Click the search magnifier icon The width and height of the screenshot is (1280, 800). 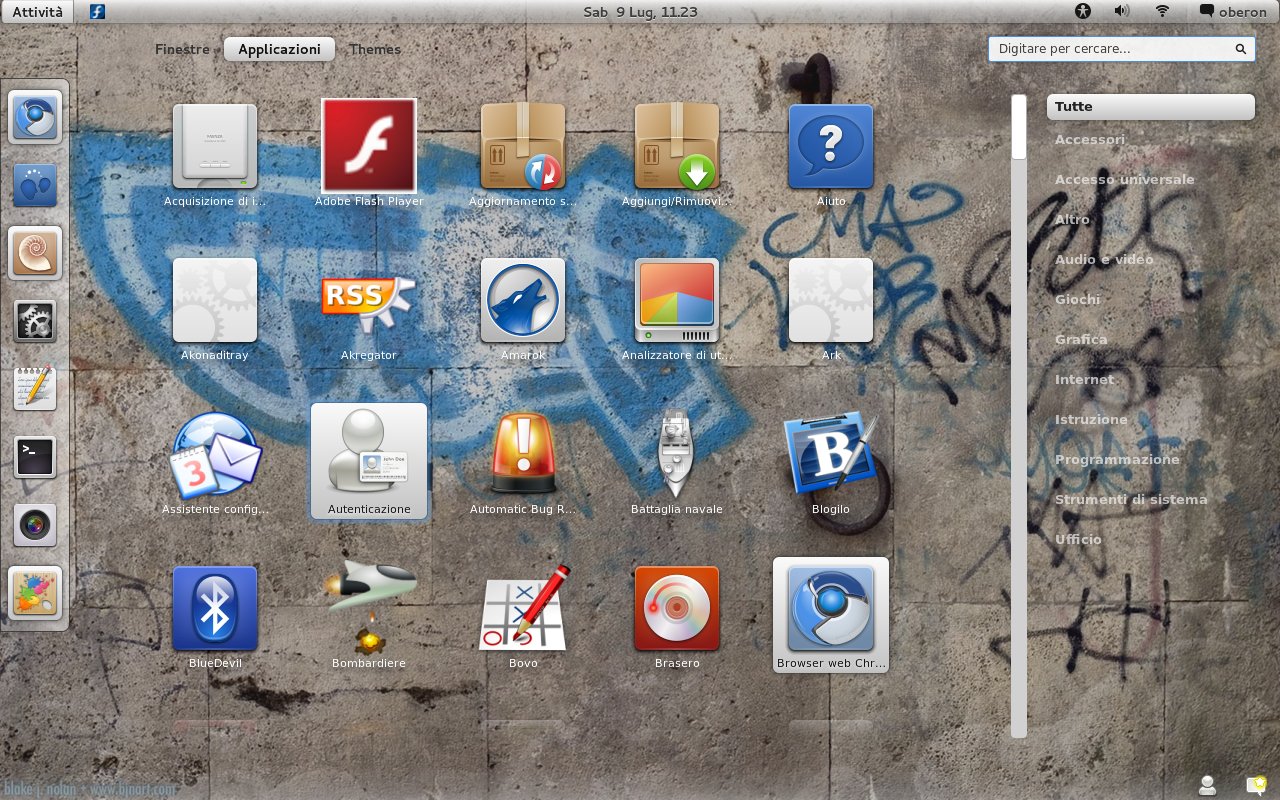click(1241, 49)
